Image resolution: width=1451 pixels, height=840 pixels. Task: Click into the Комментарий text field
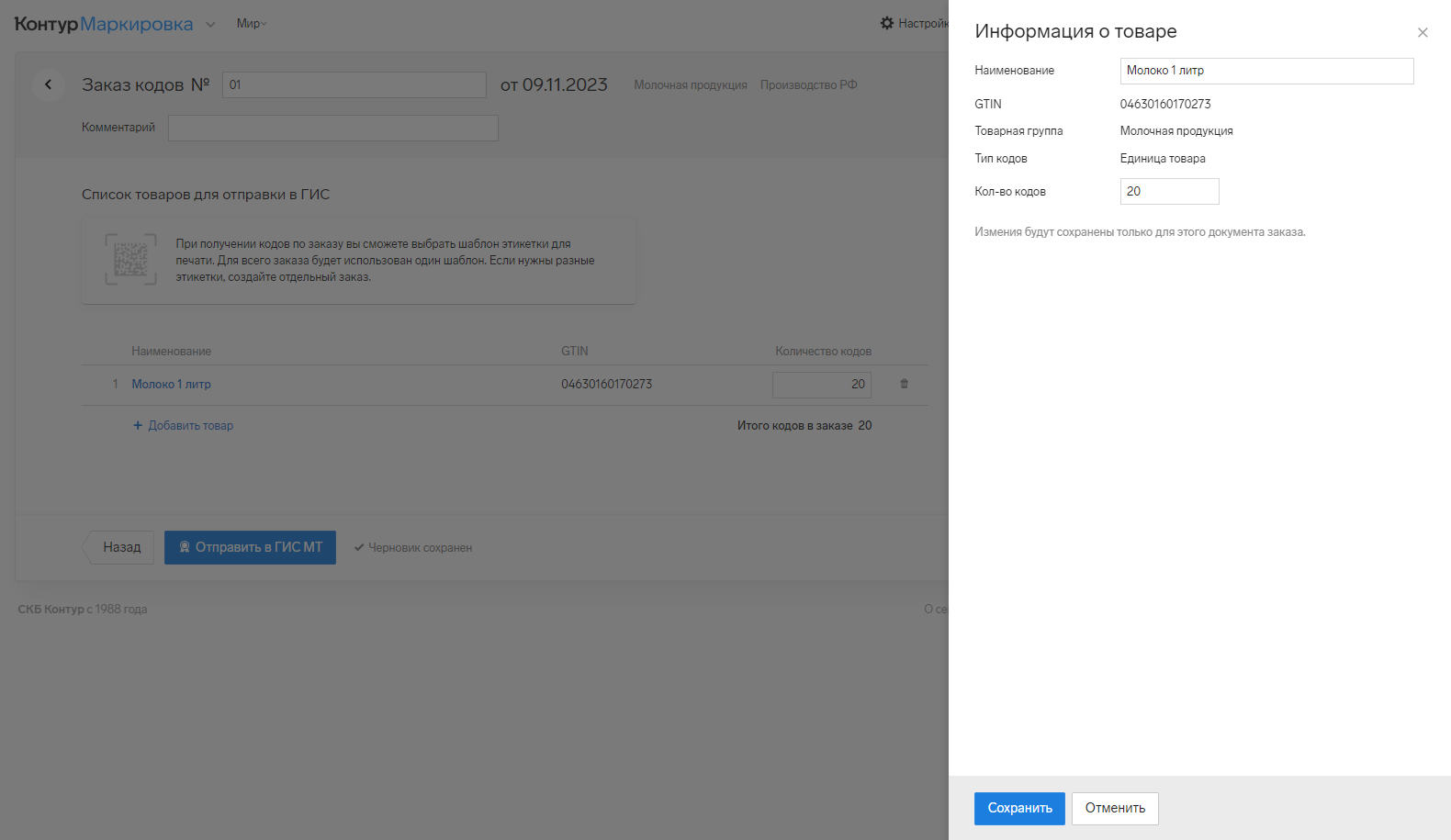332,128
